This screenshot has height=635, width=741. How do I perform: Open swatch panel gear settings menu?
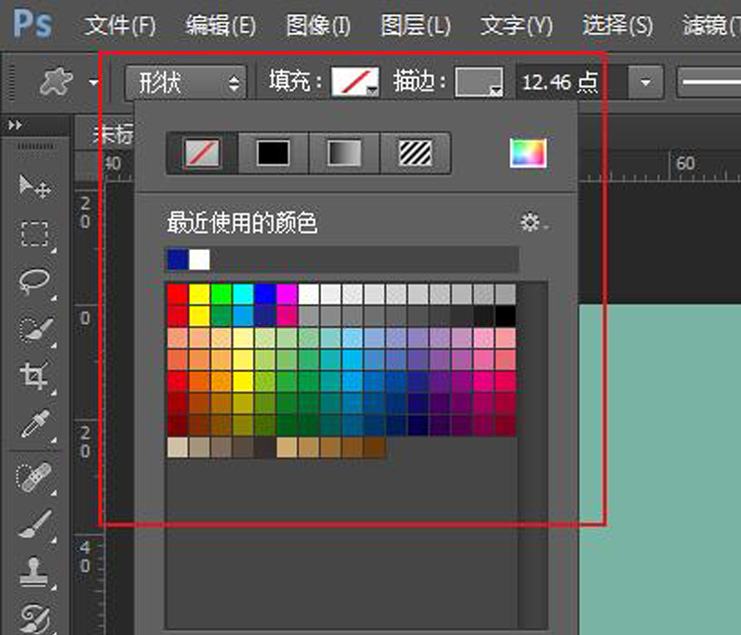click(533, 222)
